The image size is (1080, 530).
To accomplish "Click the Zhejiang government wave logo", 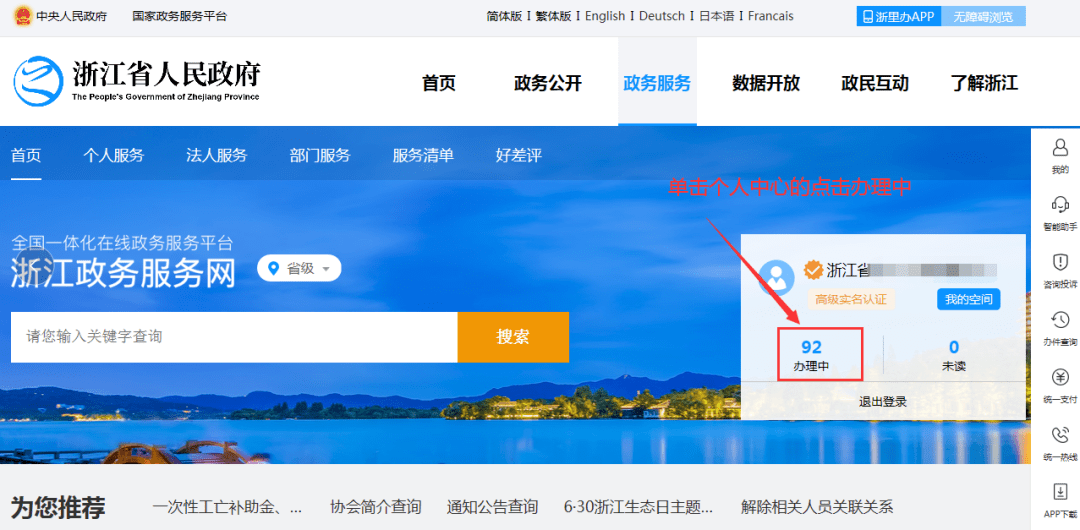I will click(39, 81).
